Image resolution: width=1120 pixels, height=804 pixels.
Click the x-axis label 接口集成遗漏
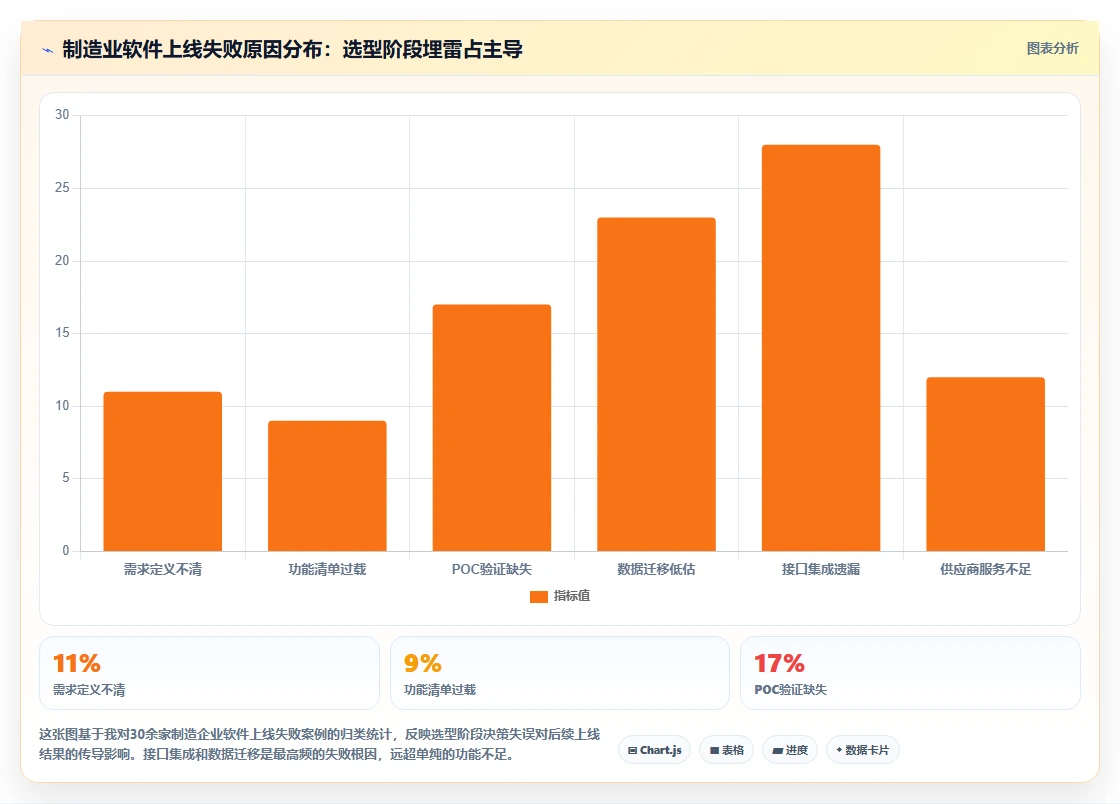[x=821, y=569]
